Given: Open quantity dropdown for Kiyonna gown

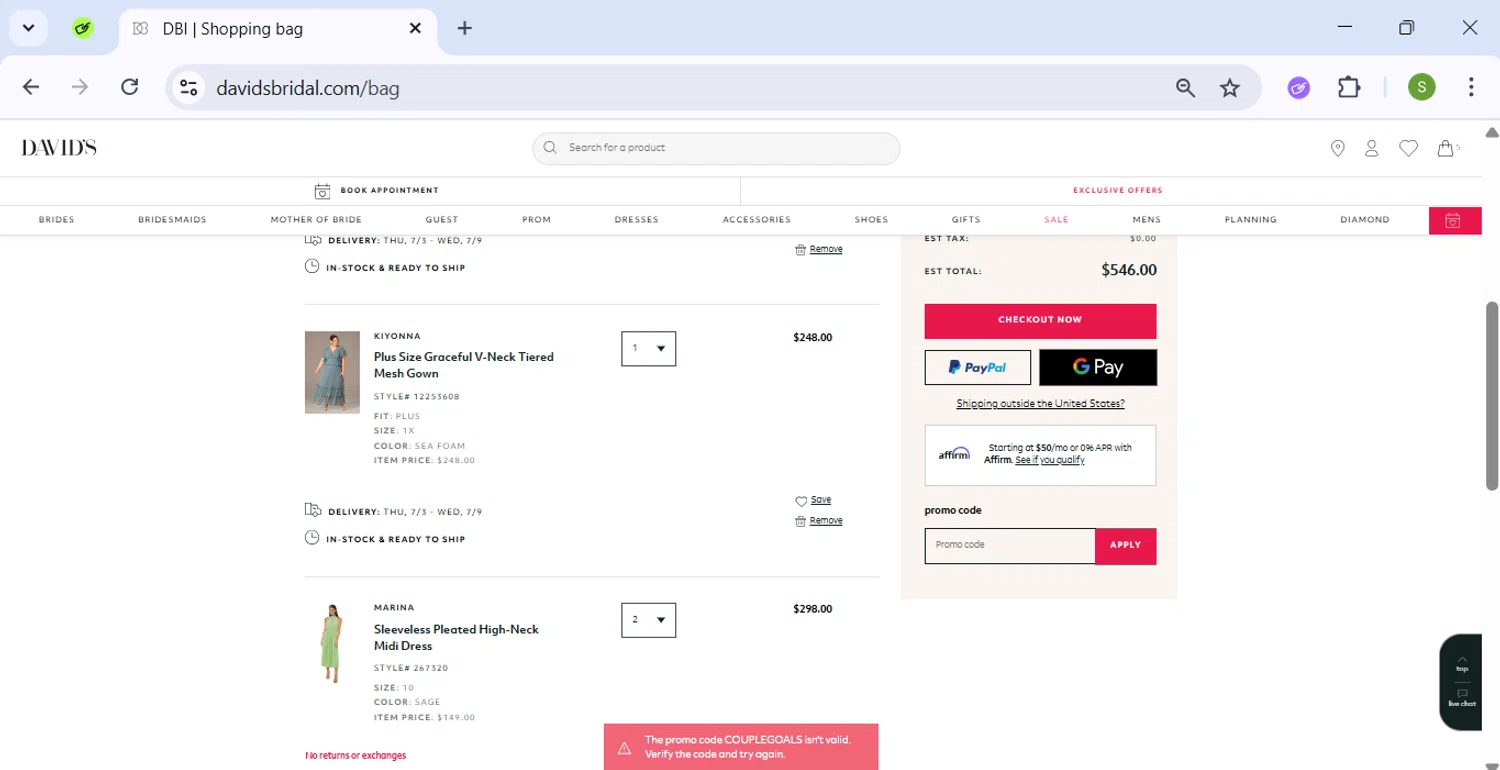Looking at the screenshot, I should click(648, 348).
